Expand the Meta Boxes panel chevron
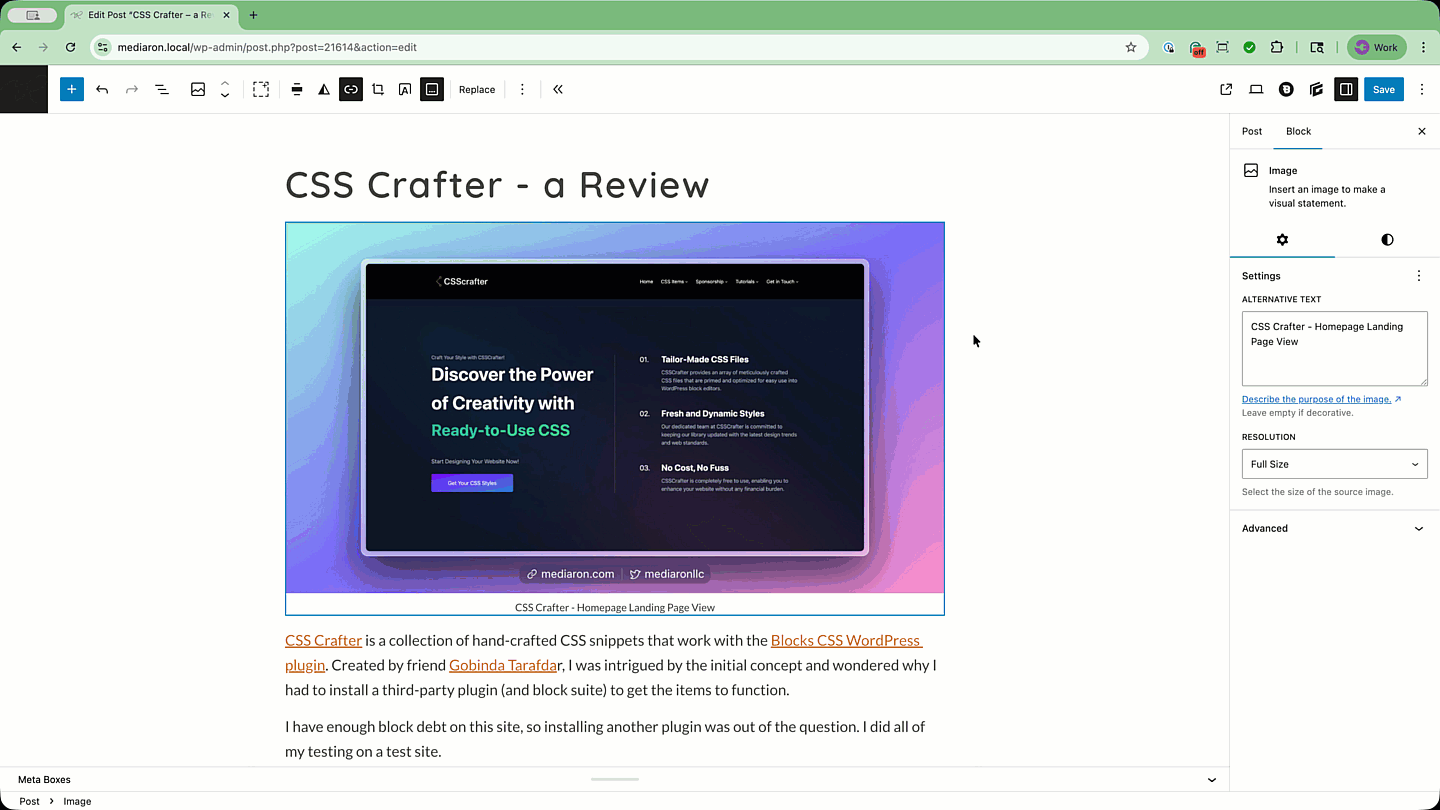 pos(1212,780)
